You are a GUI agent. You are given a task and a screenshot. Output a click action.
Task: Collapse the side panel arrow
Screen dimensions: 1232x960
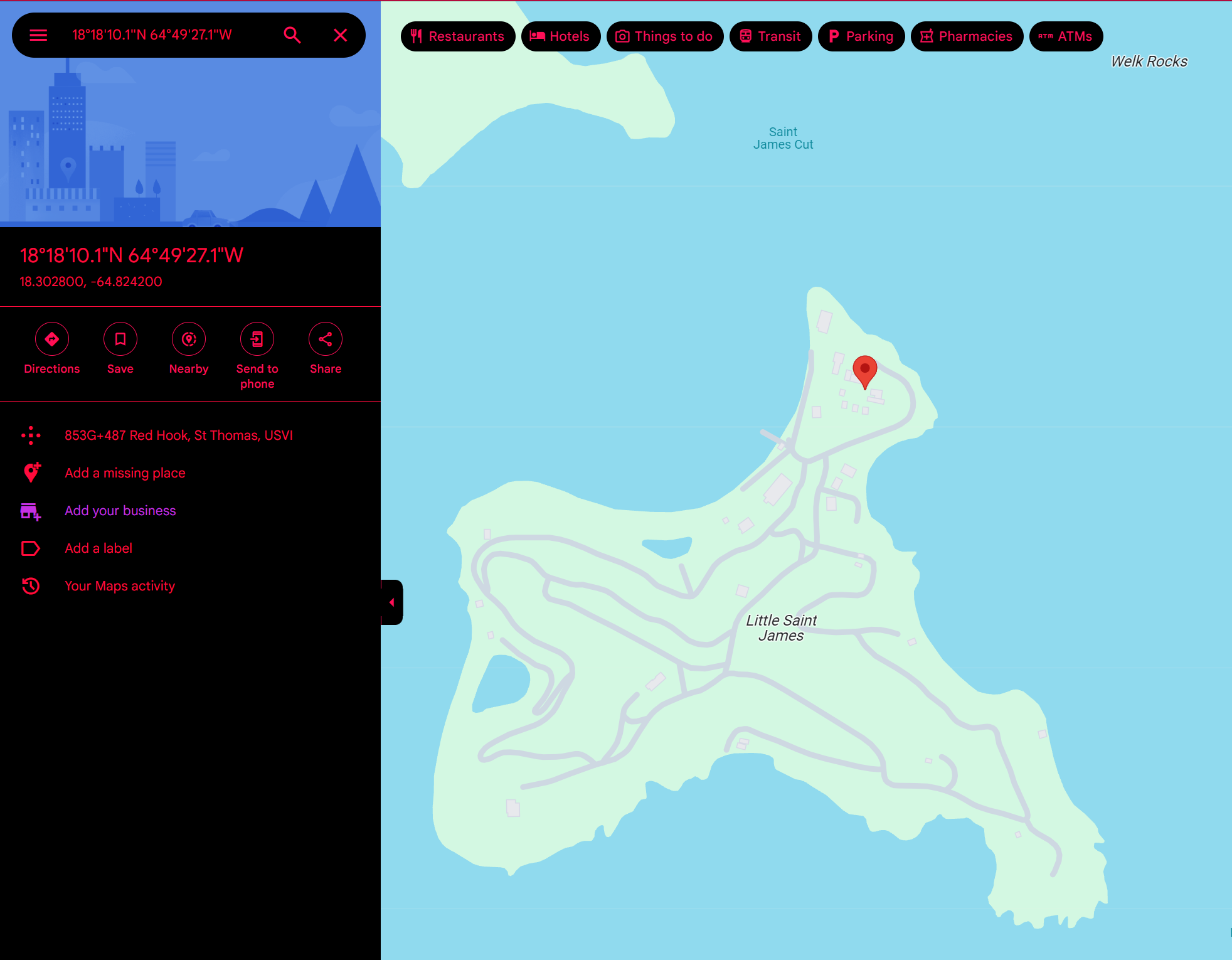[391, 602]
